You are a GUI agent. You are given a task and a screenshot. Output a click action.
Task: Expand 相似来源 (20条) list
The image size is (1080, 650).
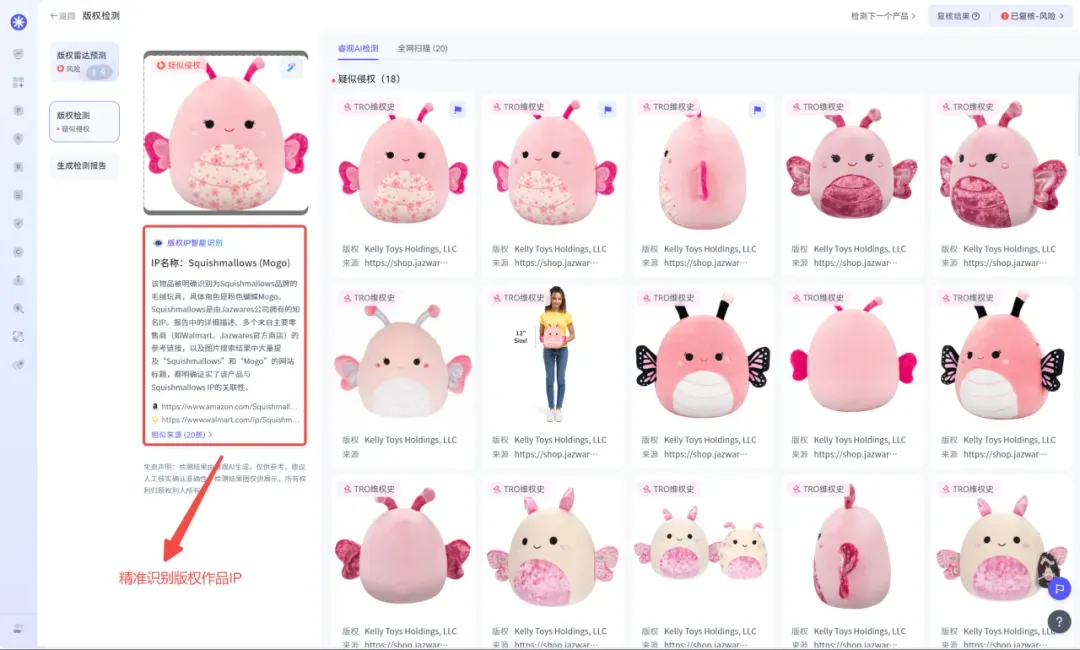pyautogui.click(x=181, y=434)
